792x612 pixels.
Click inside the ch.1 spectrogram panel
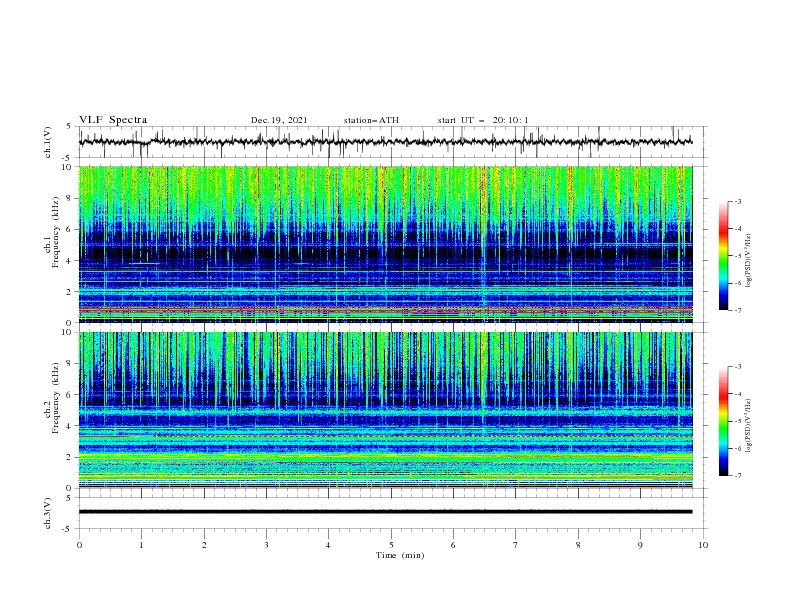coord(385,244)
